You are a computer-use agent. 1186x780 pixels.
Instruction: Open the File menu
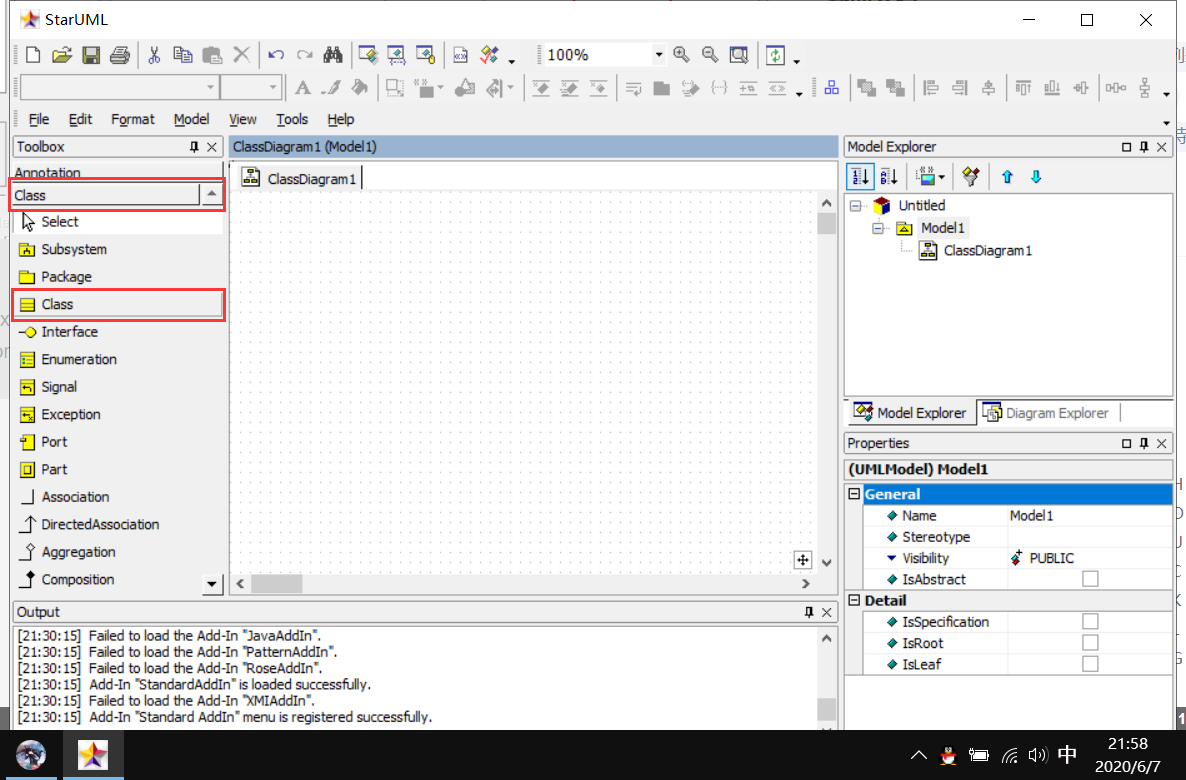pos(39,120)
